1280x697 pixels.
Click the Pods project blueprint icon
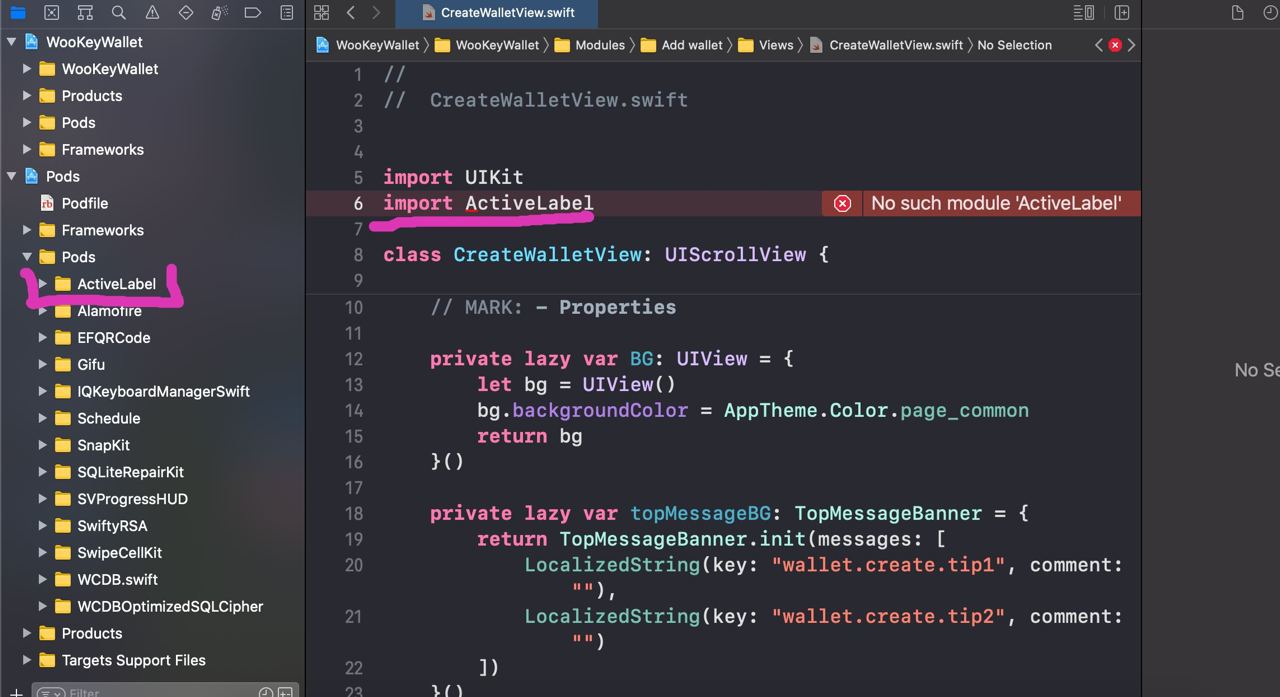(x=30, y=176)
